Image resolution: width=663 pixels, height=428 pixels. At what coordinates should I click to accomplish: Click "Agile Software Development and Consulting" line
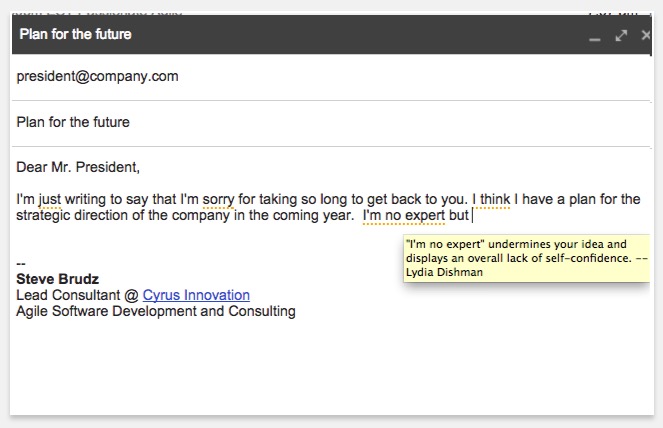pyautogui.click(x=156, y=311)
